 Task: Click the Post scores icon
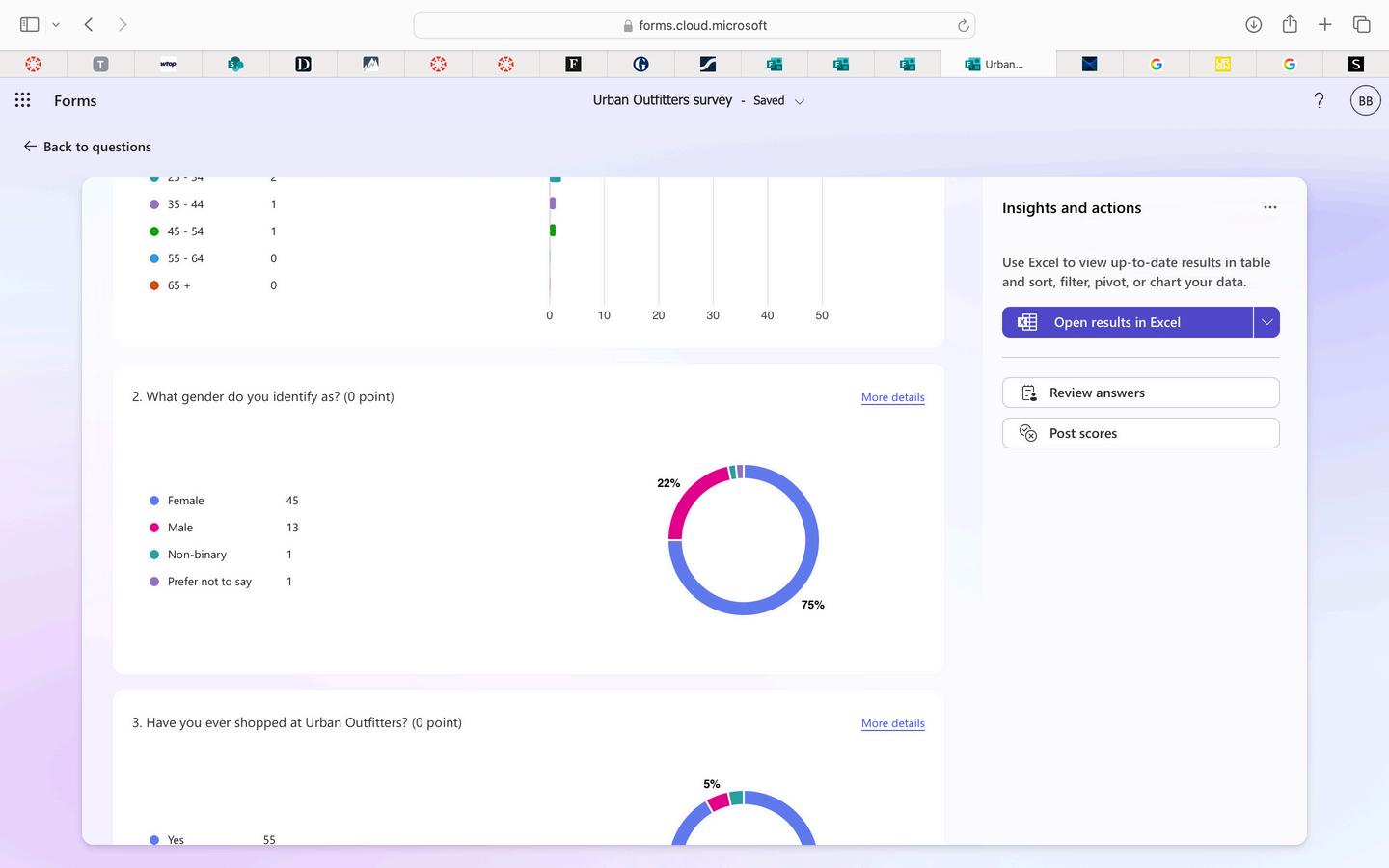[x=1028, y=433]
